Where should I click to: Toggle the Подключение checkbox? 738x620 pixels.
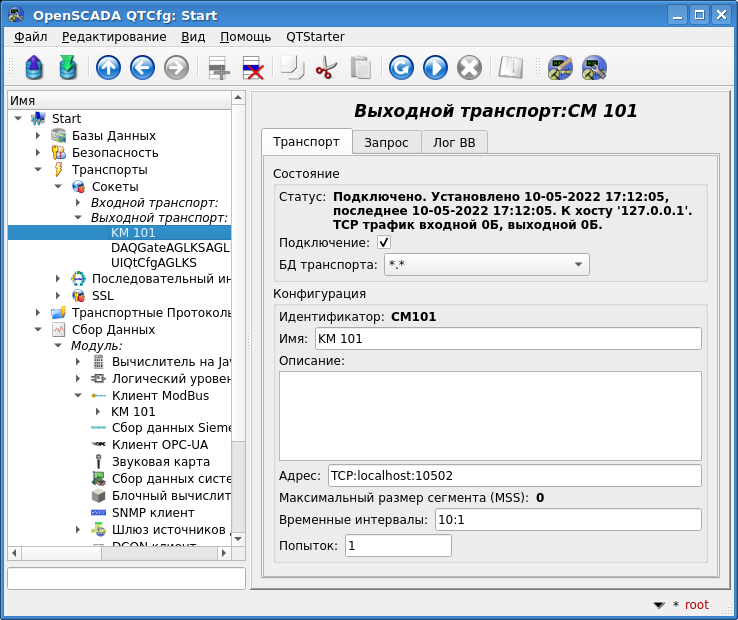pos(384,242)
